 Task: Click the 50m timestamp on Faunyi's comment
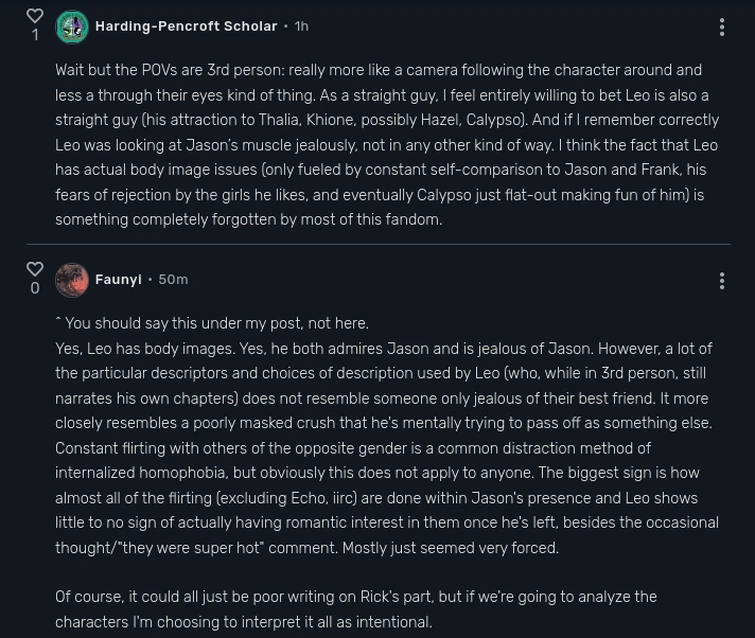pyautogui.click(x=173, y=280)
